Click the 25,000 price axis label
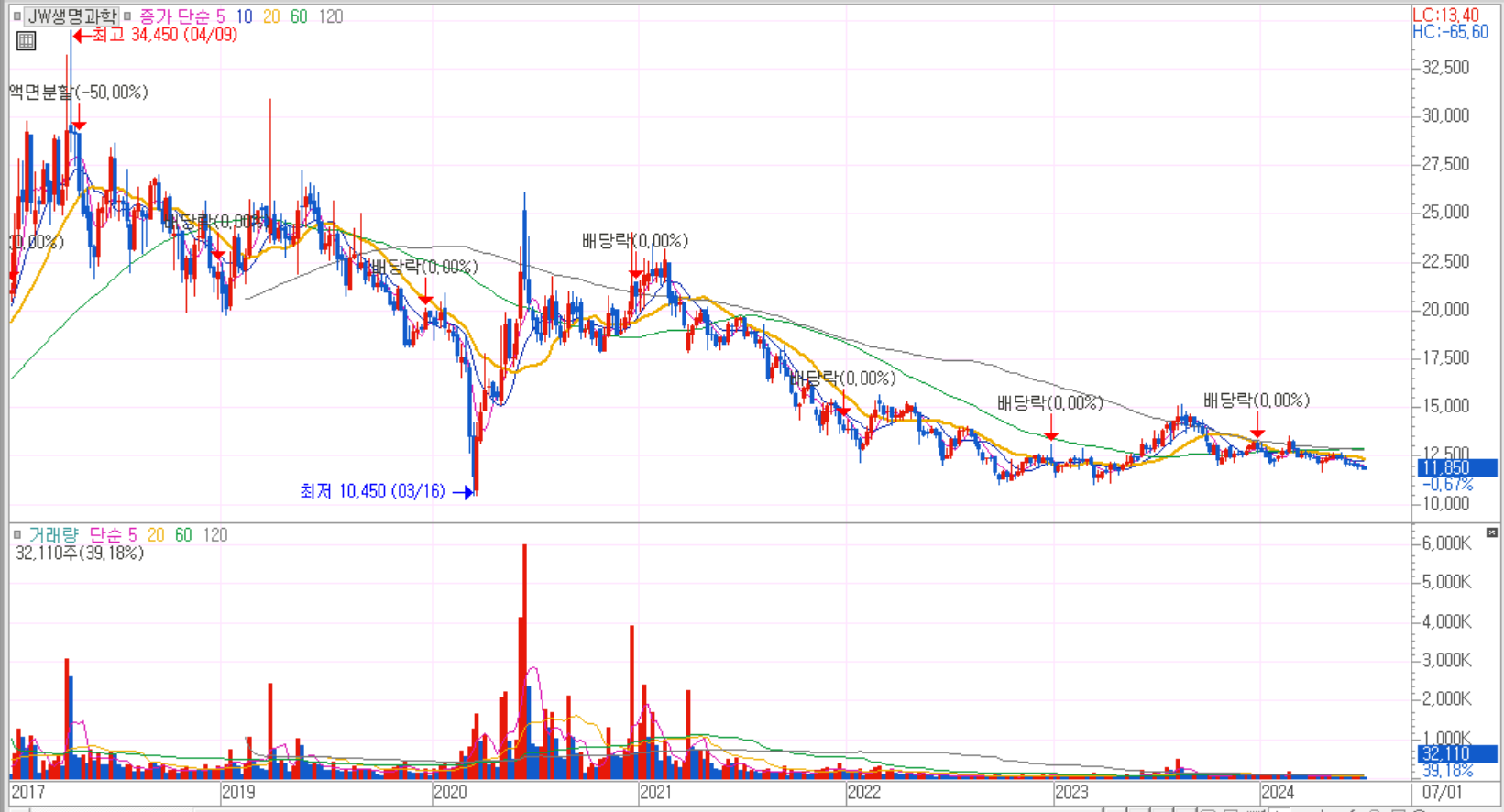 point(1445,213)
